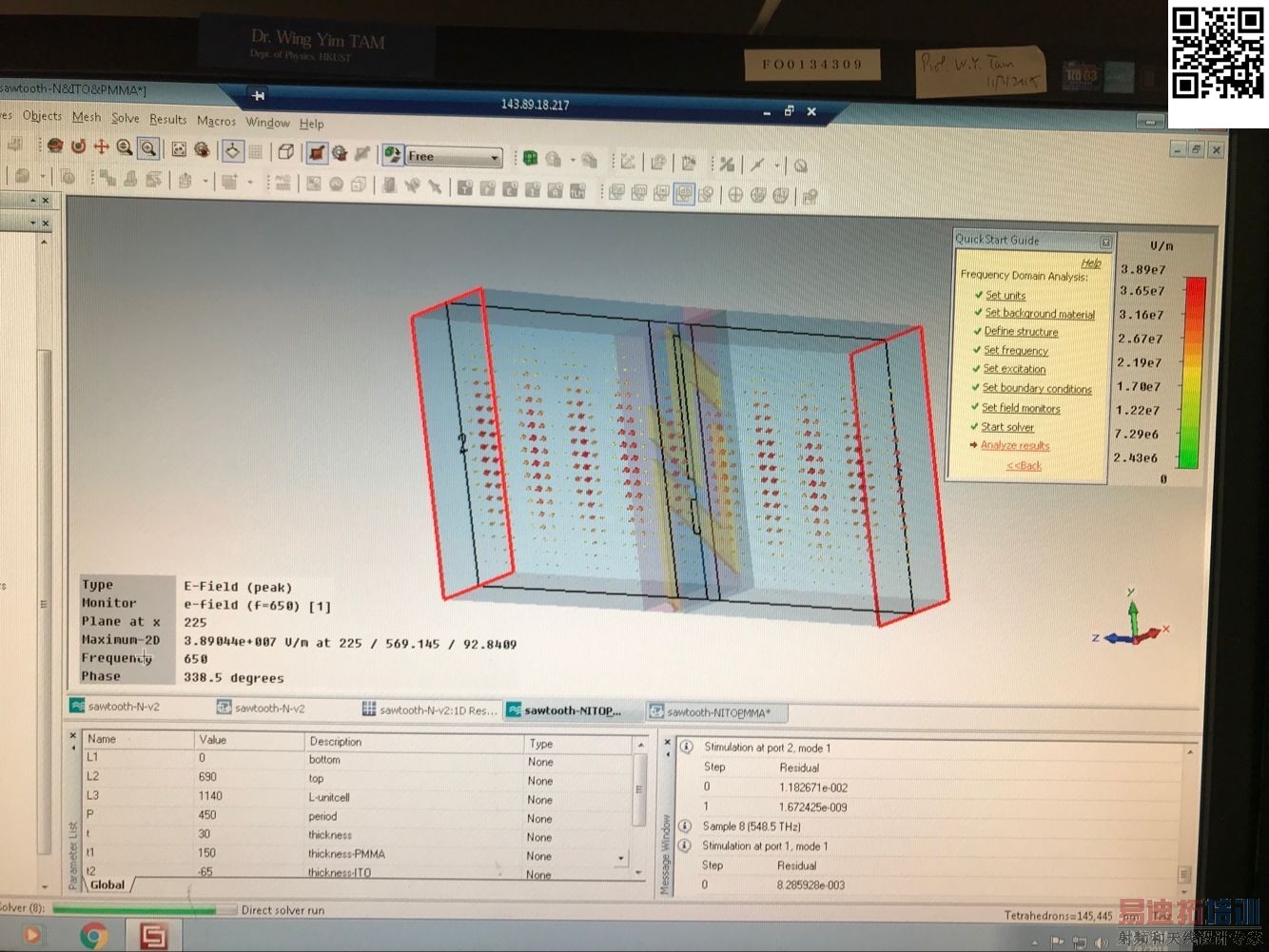Click the Reset view icon
Screen dimensions: 1269x952
click(178, 148)
